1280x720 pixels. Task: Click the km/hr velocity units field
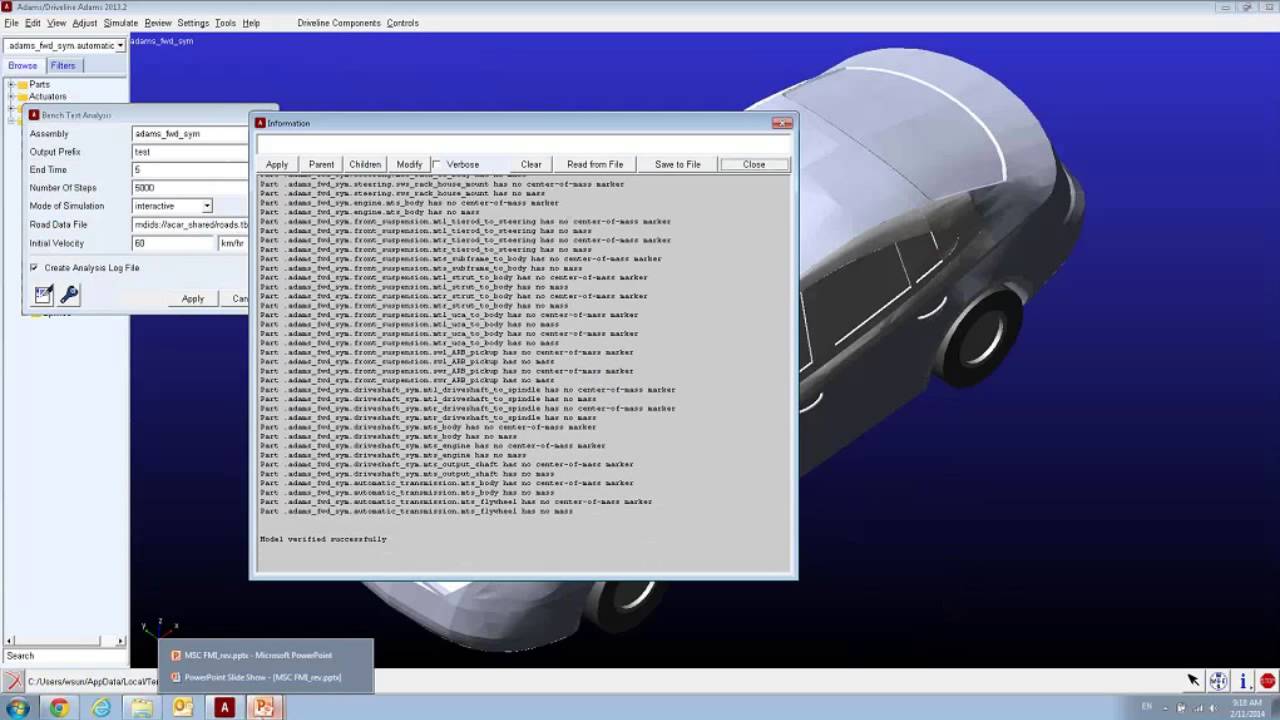coord(233,243)
